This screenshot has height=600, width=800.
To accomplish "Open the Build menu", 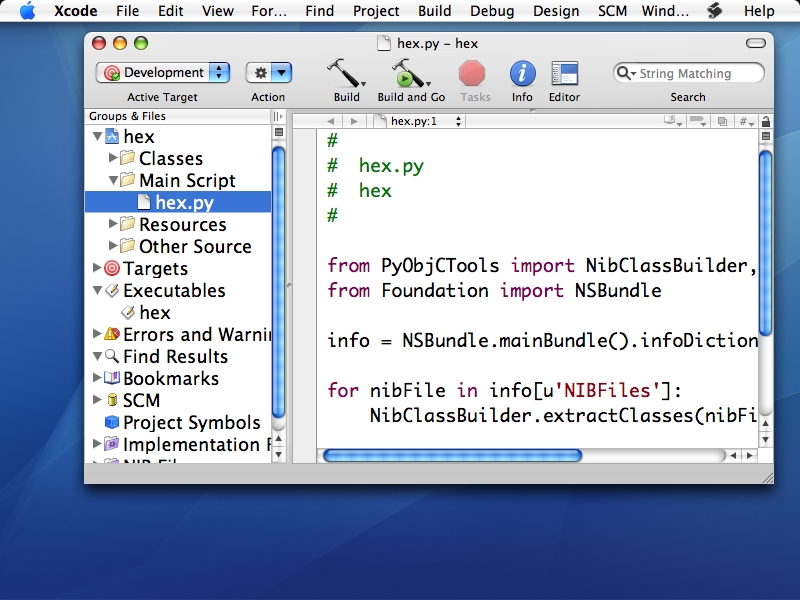I will click(x=435, y=11).
